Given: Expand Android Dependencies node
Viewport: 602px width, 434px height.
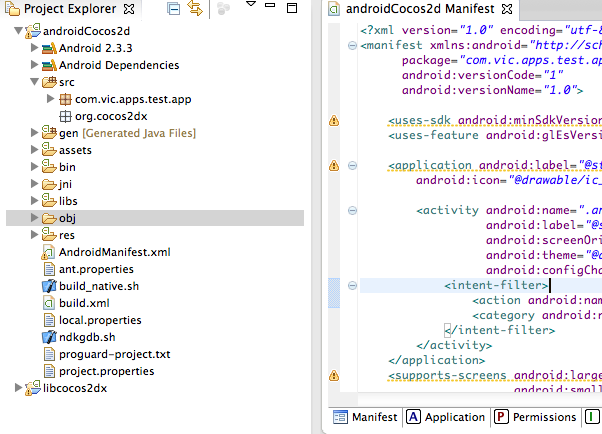Looking at the screenshot, I should (x=34, y=65).
